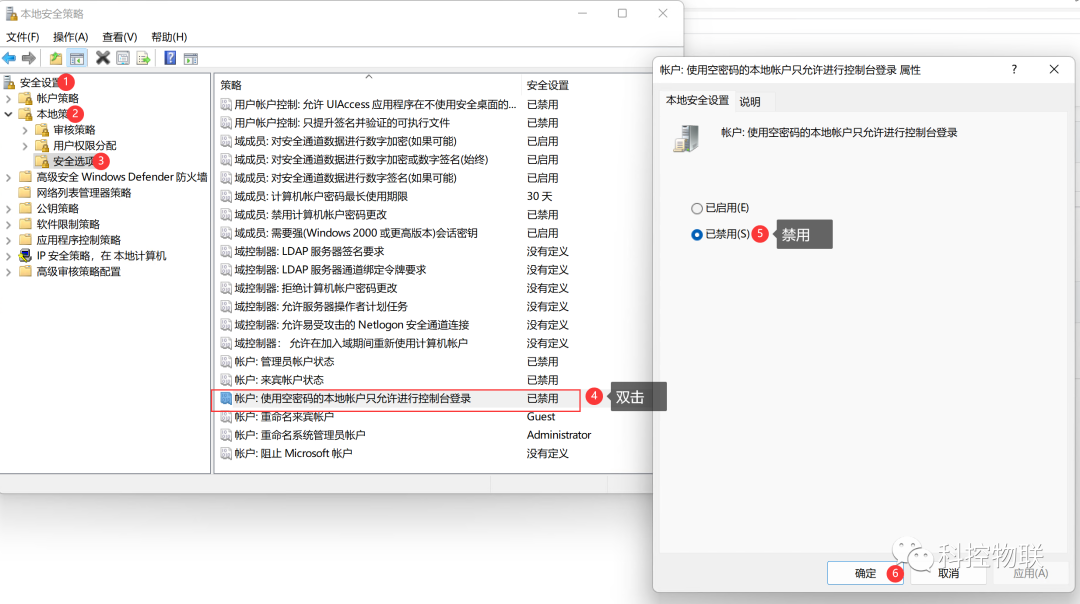
Task: Click the Delete (X) toolbar icon
Action: [x=103, y=57]
